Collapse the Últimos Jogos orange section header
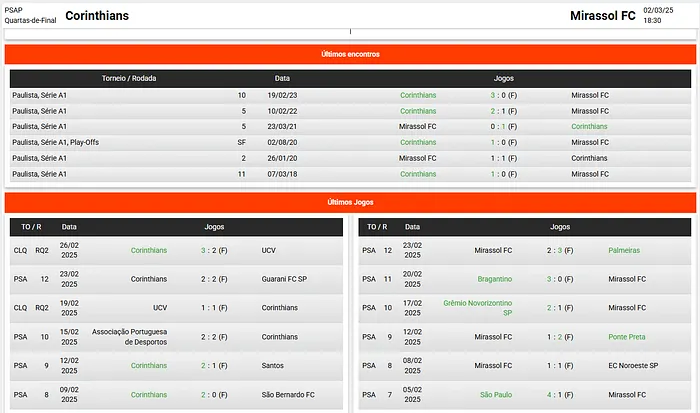 350,202
